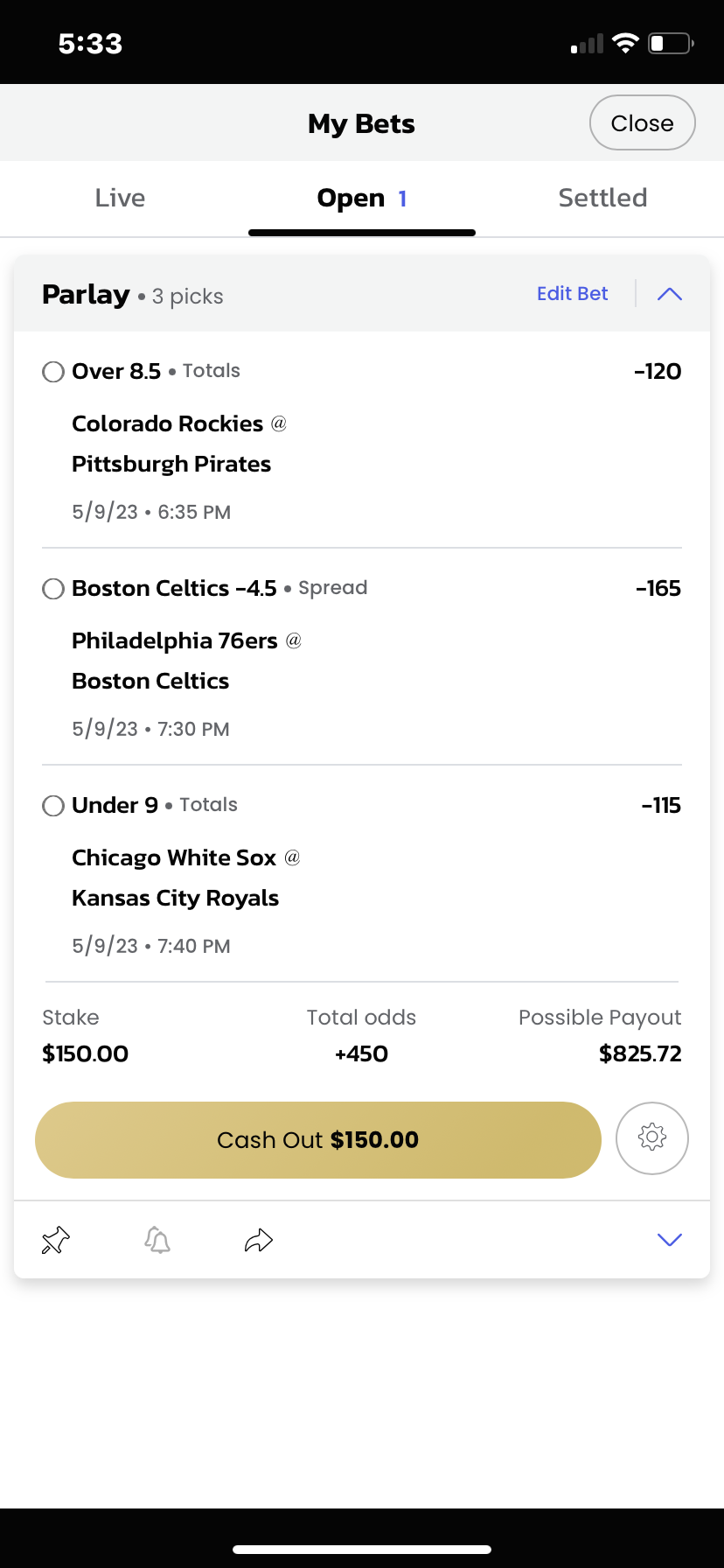Tap the @ symbol after Colorado Rockies

tap(279, 423)
